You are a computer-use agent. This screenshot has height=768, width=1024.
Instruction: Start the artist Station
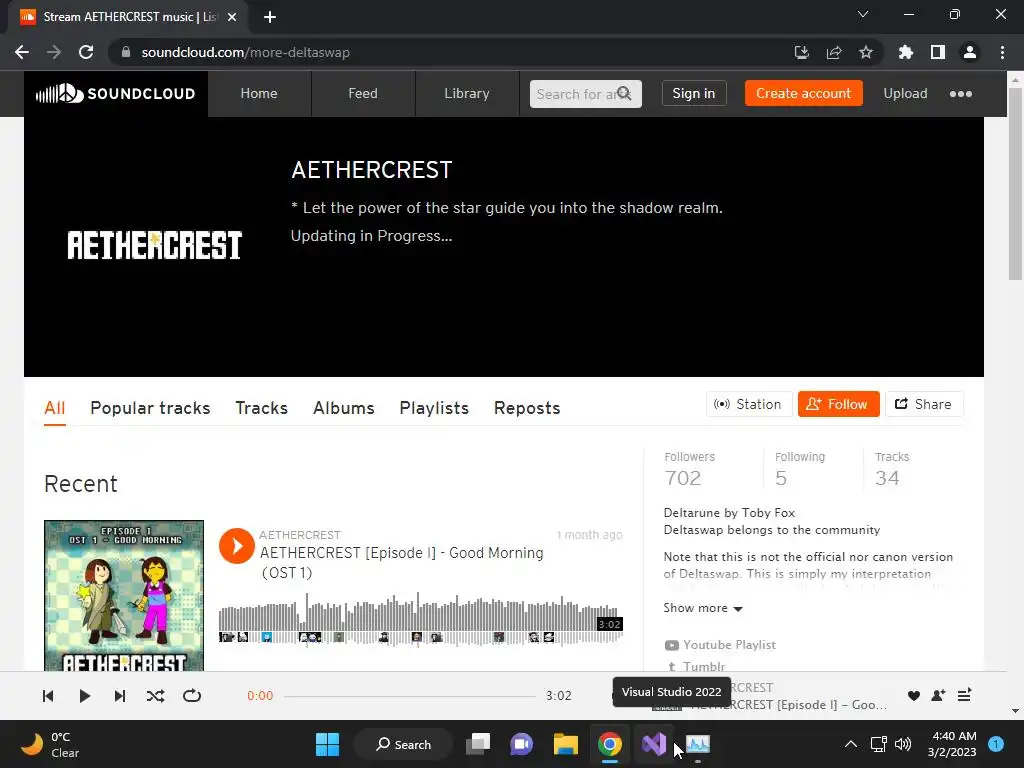(x=749, y=404)
